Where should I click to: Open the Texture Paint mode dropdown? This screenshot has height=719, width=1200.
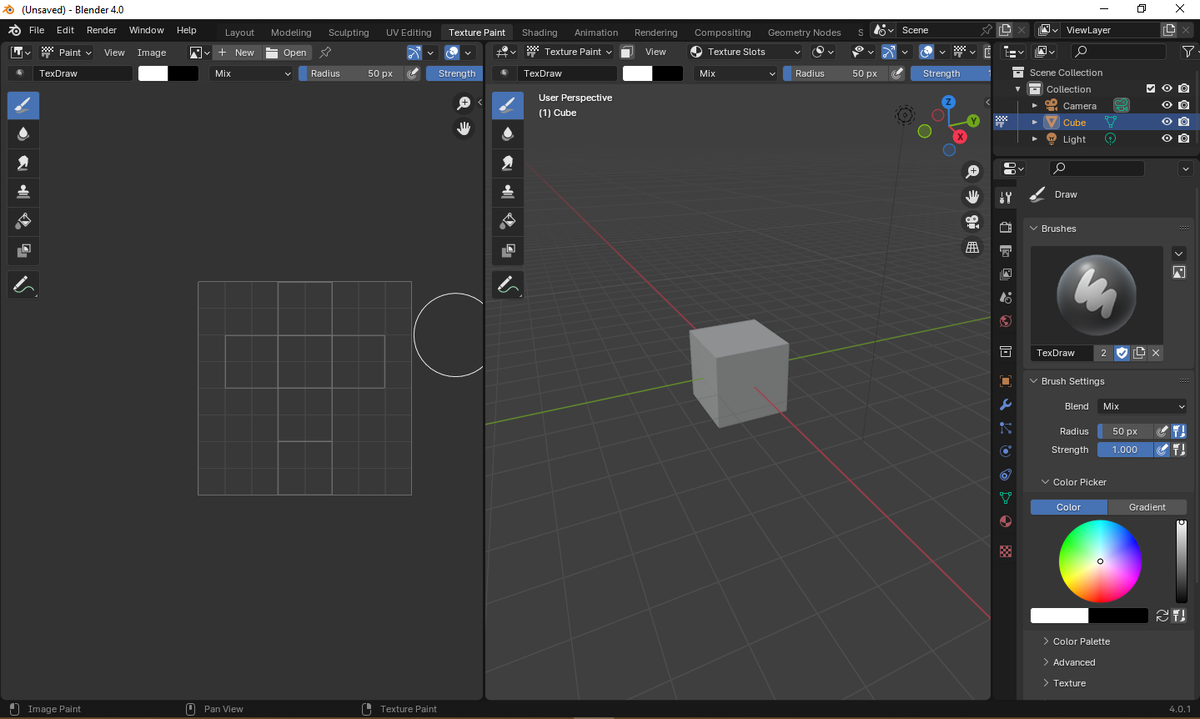[x=569, y=52]
